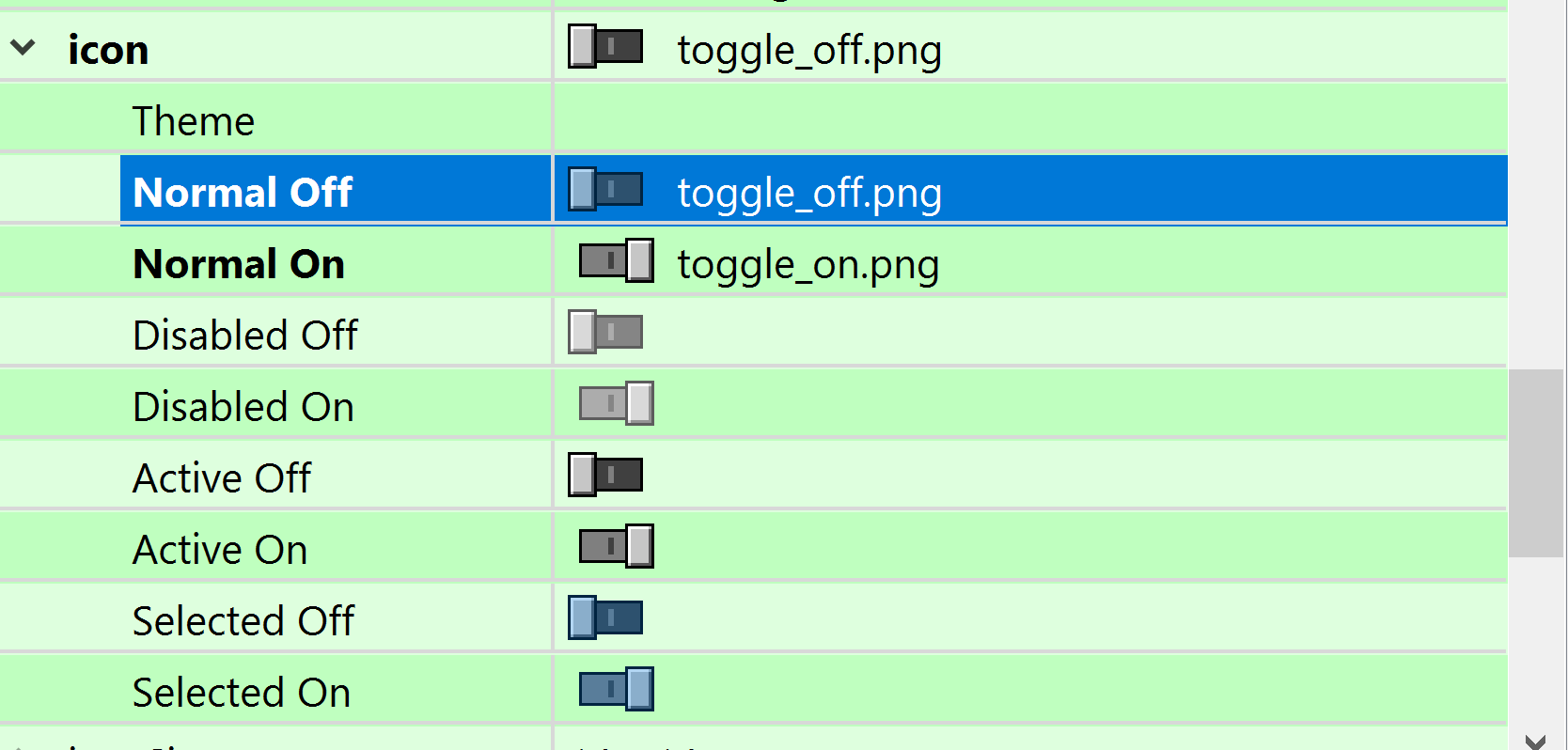Viewport: 1568px width, 750px height.
Task: Select the Selected Off property label
Action: coord(243,621)
